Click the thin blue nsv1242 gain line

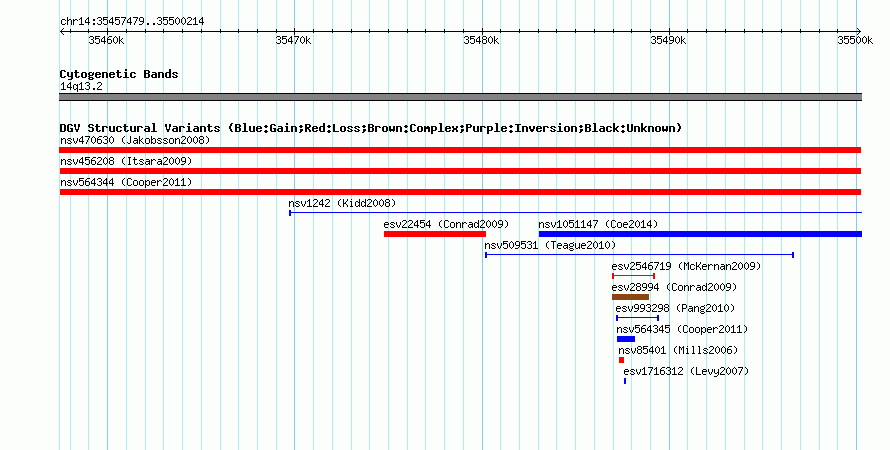[576, 213]
